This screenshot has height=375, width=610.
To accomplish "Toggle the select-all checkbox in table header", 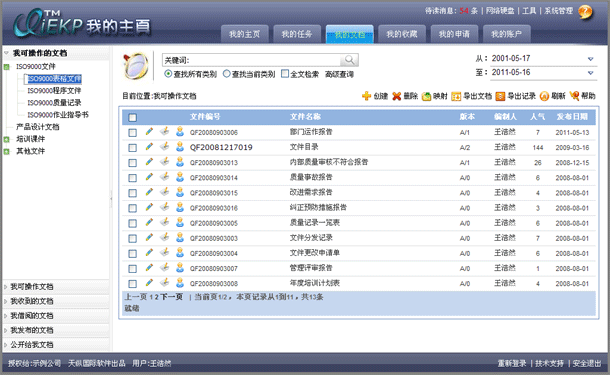I will pyautogui.click(x=133, y=117).
